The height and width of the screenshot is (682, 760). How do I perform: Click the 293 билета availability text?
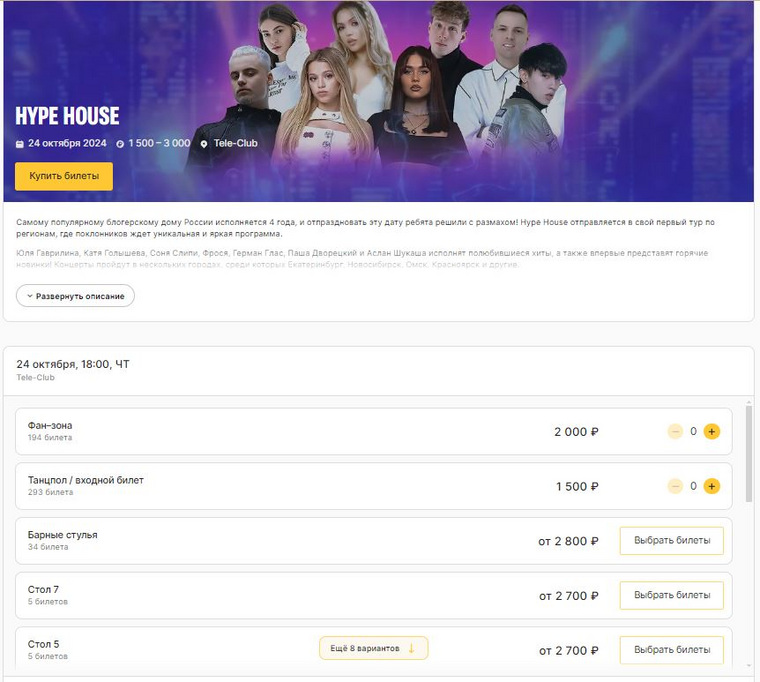[x=50, y=492]
